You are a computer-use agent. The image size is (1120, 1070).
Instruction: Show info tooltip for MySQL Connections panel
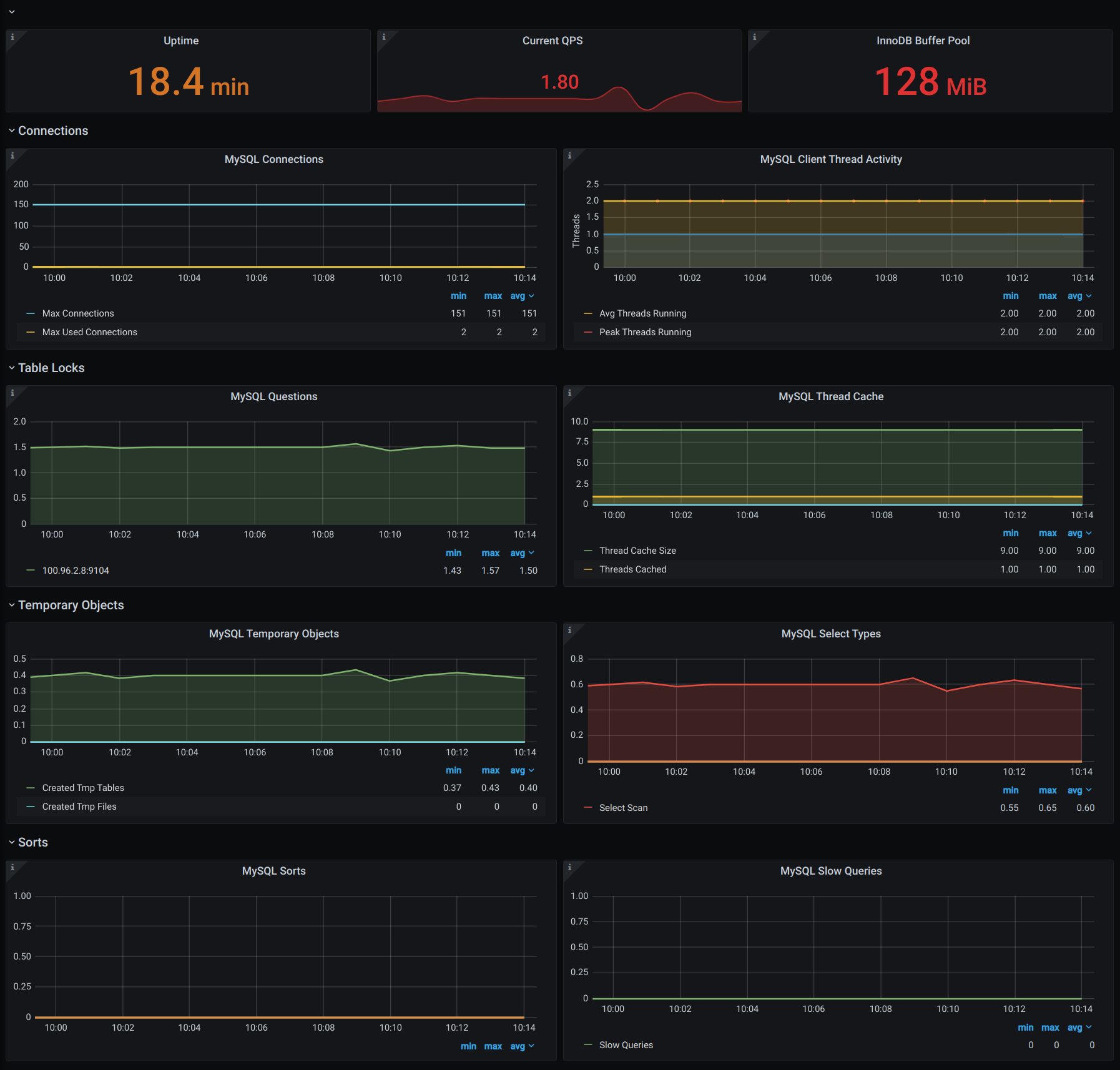point(12,155)
